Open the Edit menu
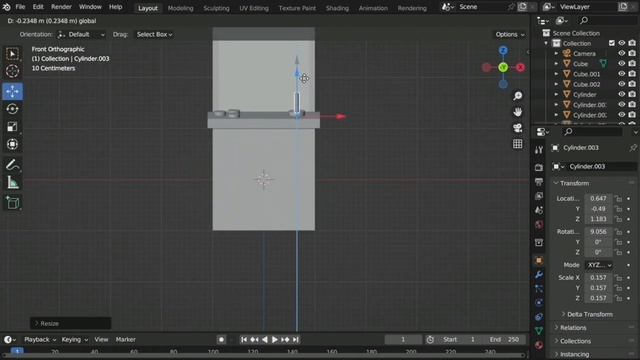This screenshot has height=360, width=640. (38, 7)
